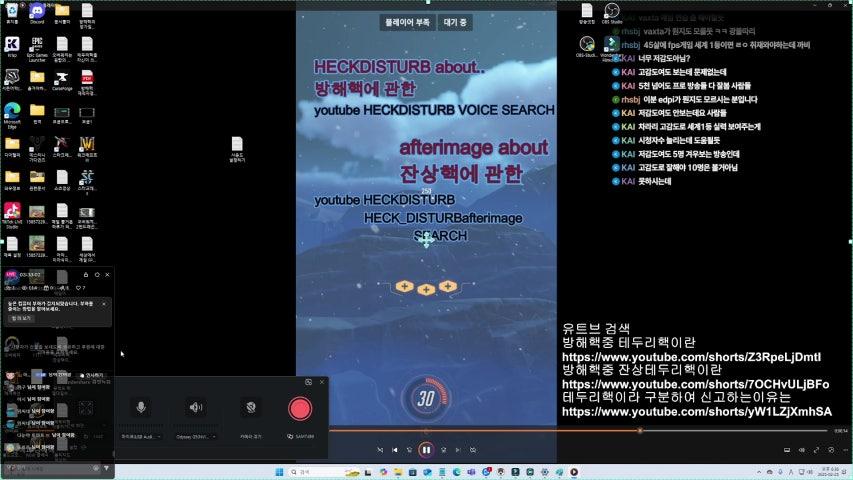Select the Warcraft III desktop shortcut

click(87, 148)
